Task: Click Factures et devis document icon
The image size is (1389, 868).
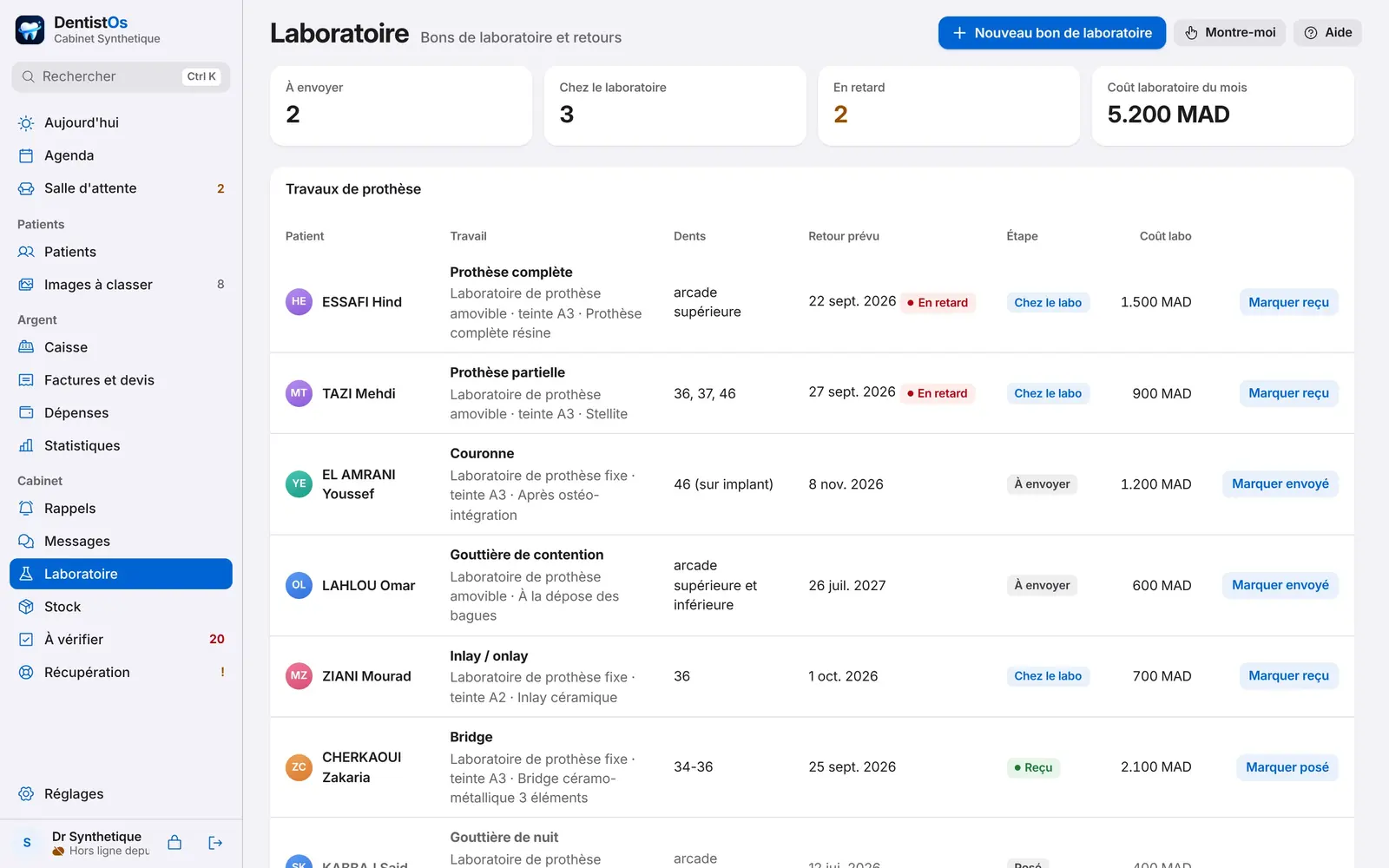Action: point(26,380)
